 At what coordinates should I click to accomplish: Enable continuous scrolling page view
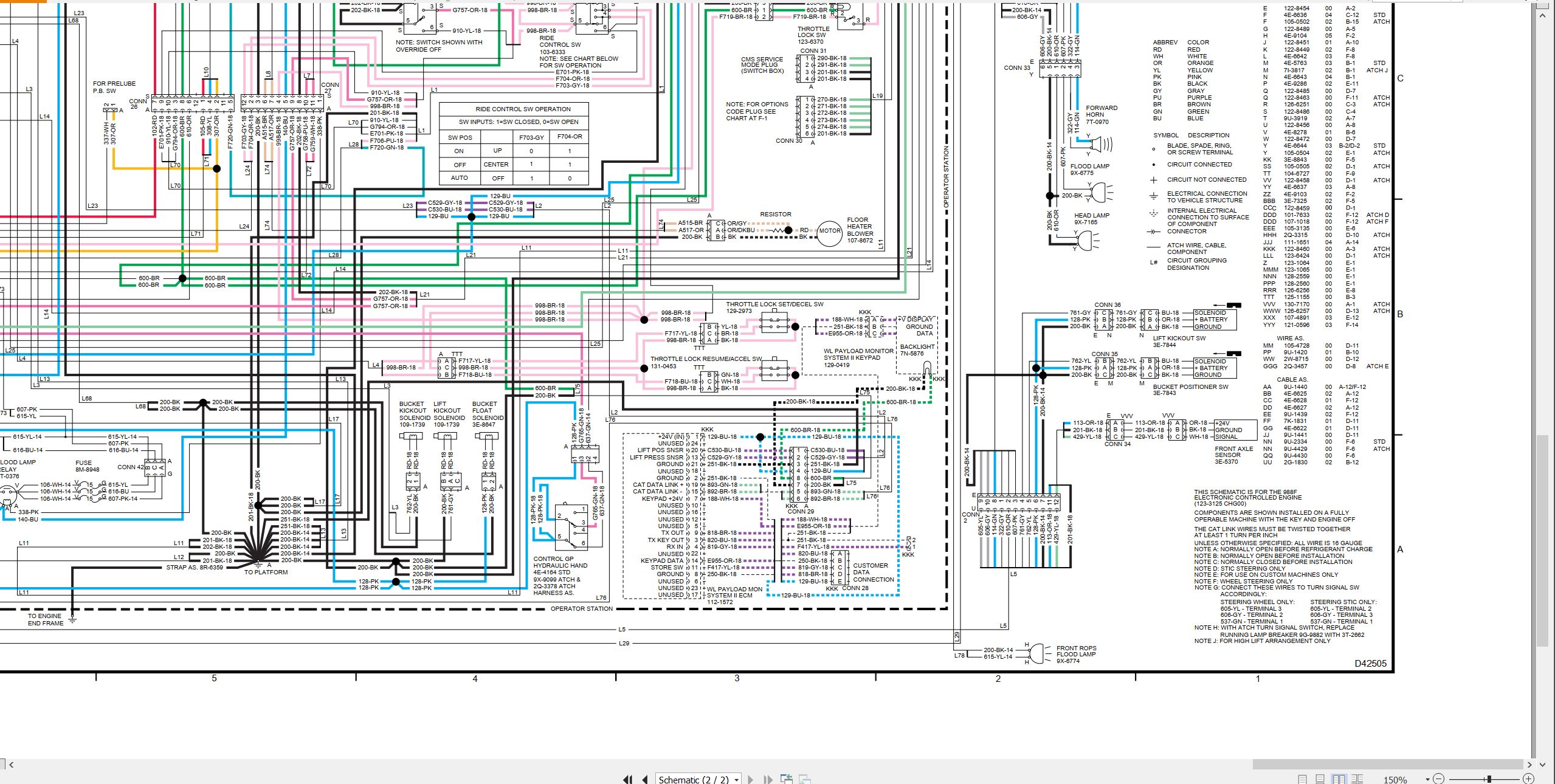[1320, 779]
